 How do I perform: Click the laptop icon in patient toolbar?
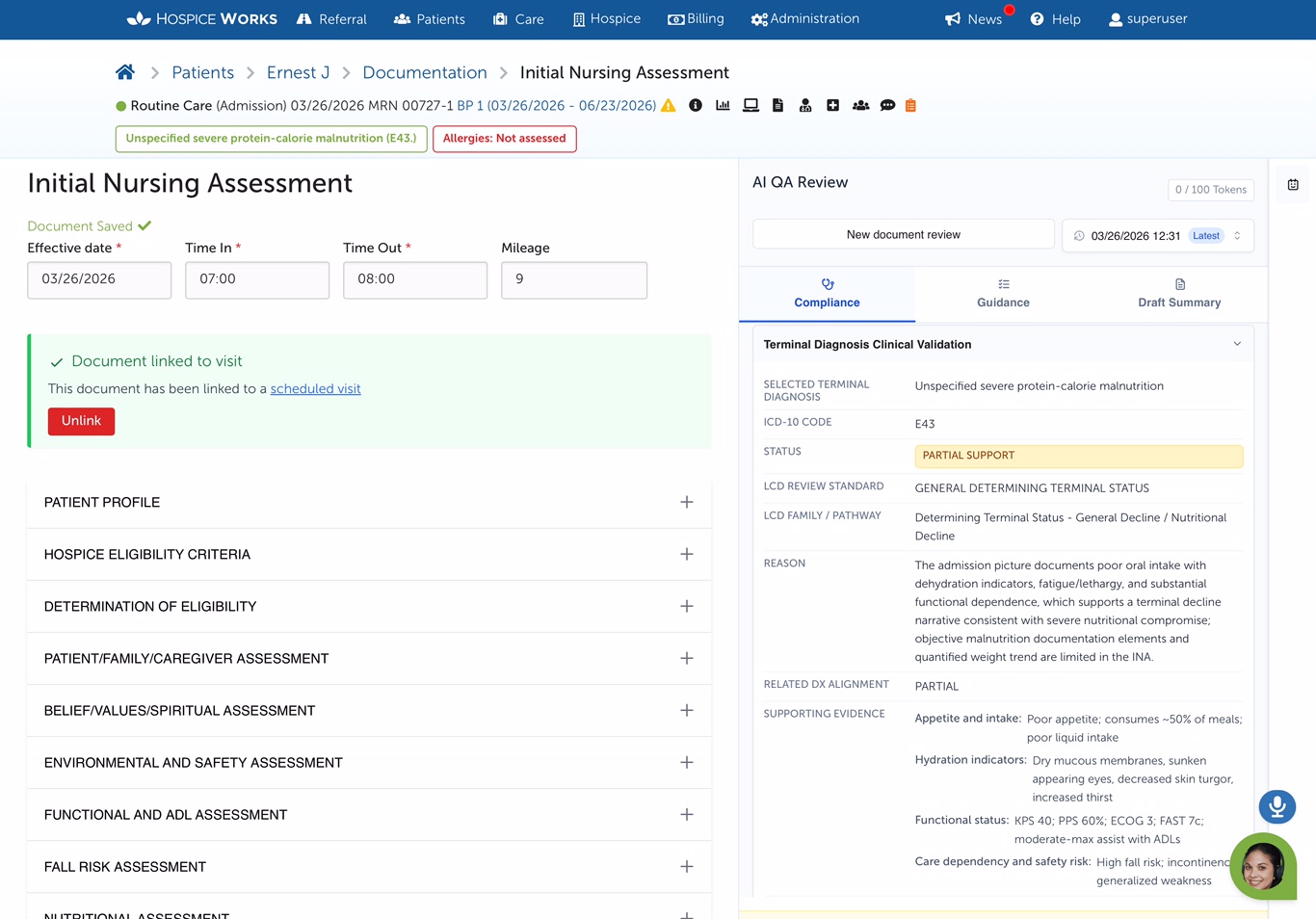(x=750, y=106)
